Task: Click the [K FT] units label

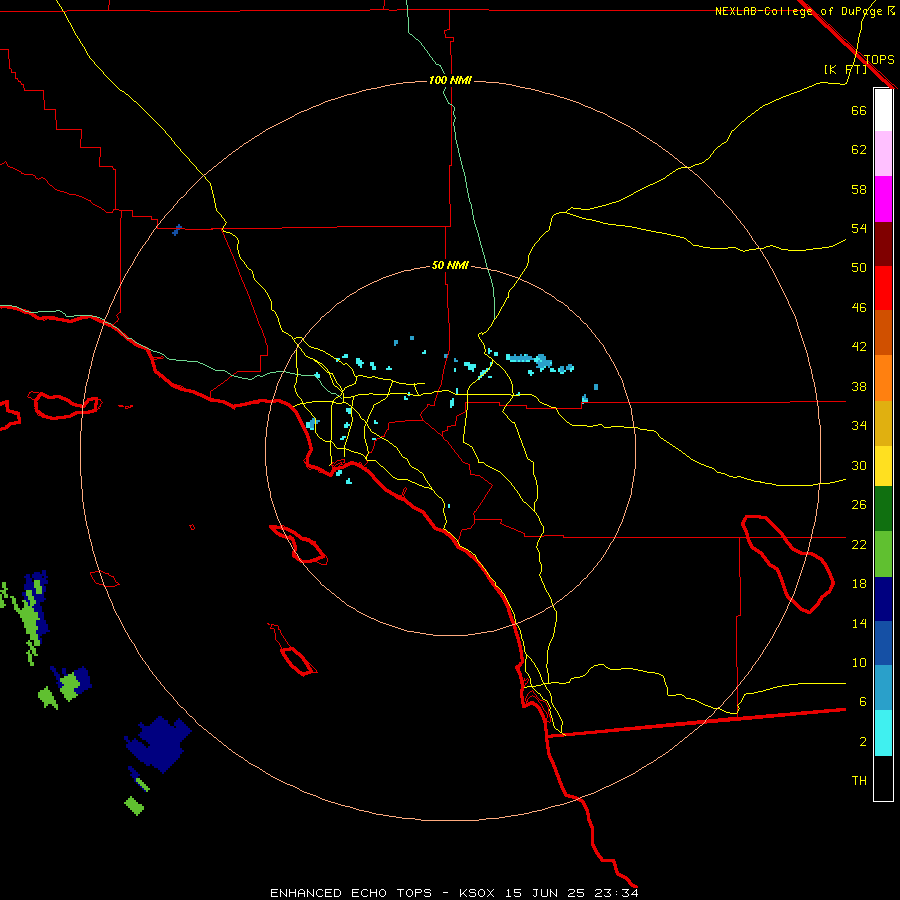Action: pos(845,70)
